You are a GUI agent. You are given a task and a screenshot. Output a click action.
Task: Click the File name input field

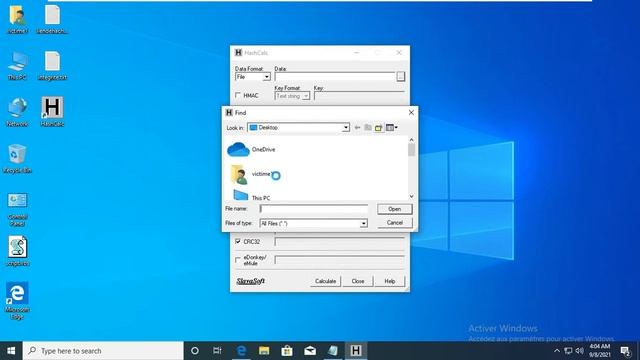point(313,209)
